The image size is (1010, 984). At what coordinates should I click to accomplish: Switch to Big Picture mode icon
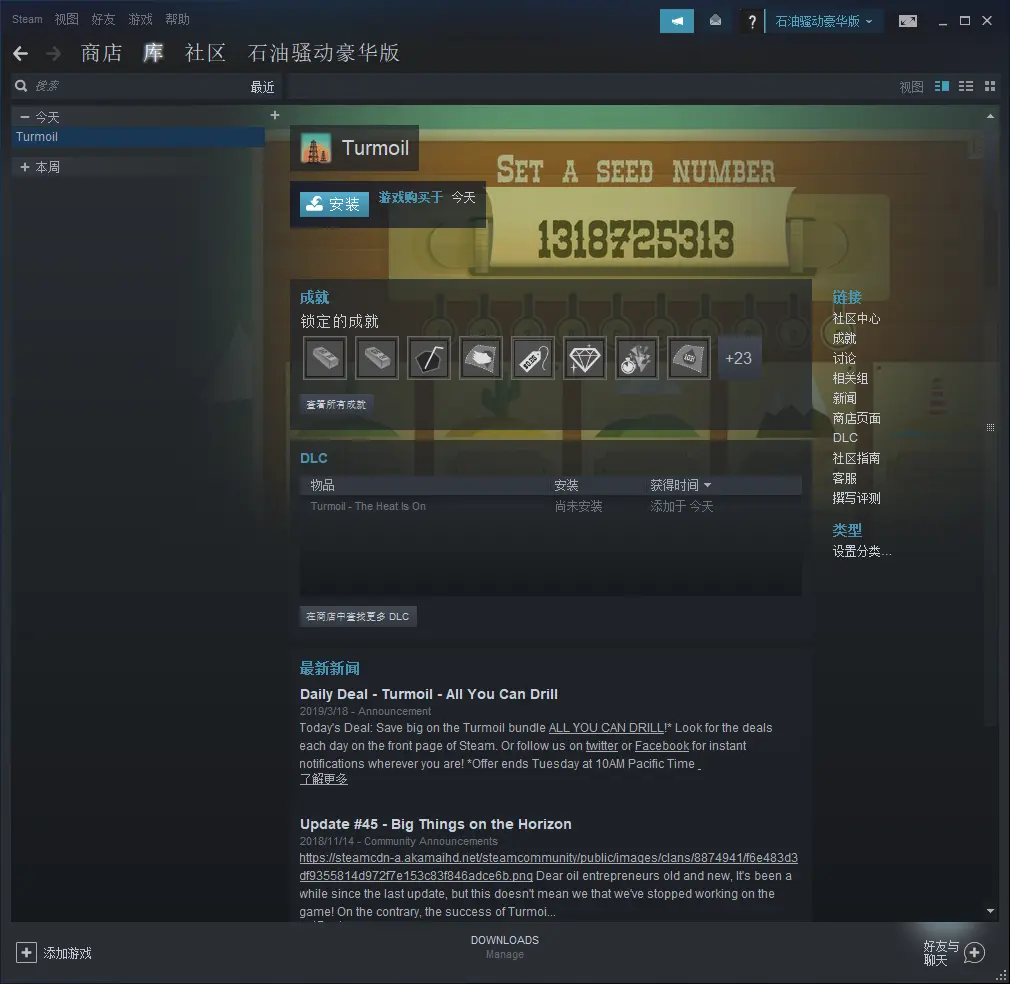coord(908,21)
